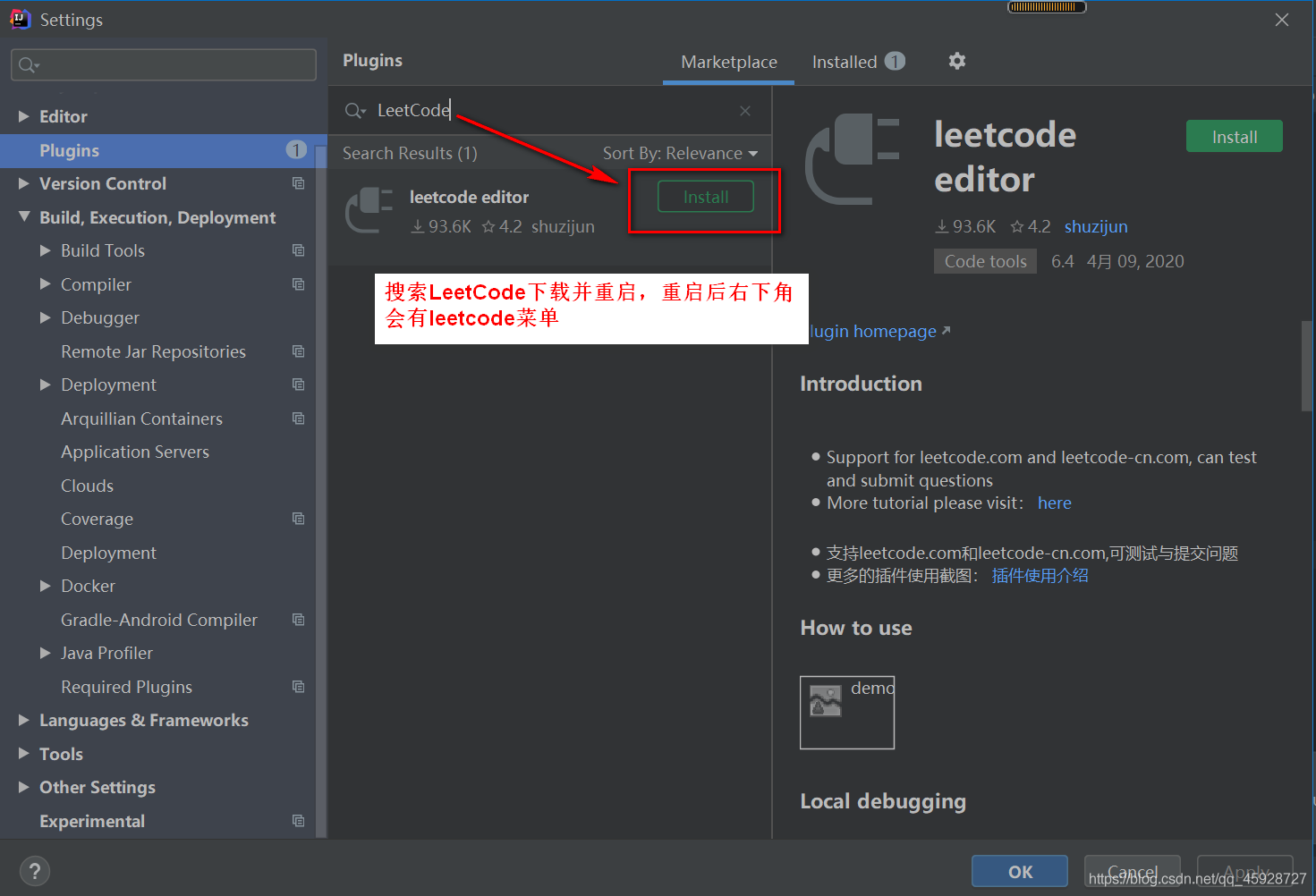This screenshot has height=896, width=1316.
Task: Click the settings search magnifier icon
Action: tap(29, 65)
